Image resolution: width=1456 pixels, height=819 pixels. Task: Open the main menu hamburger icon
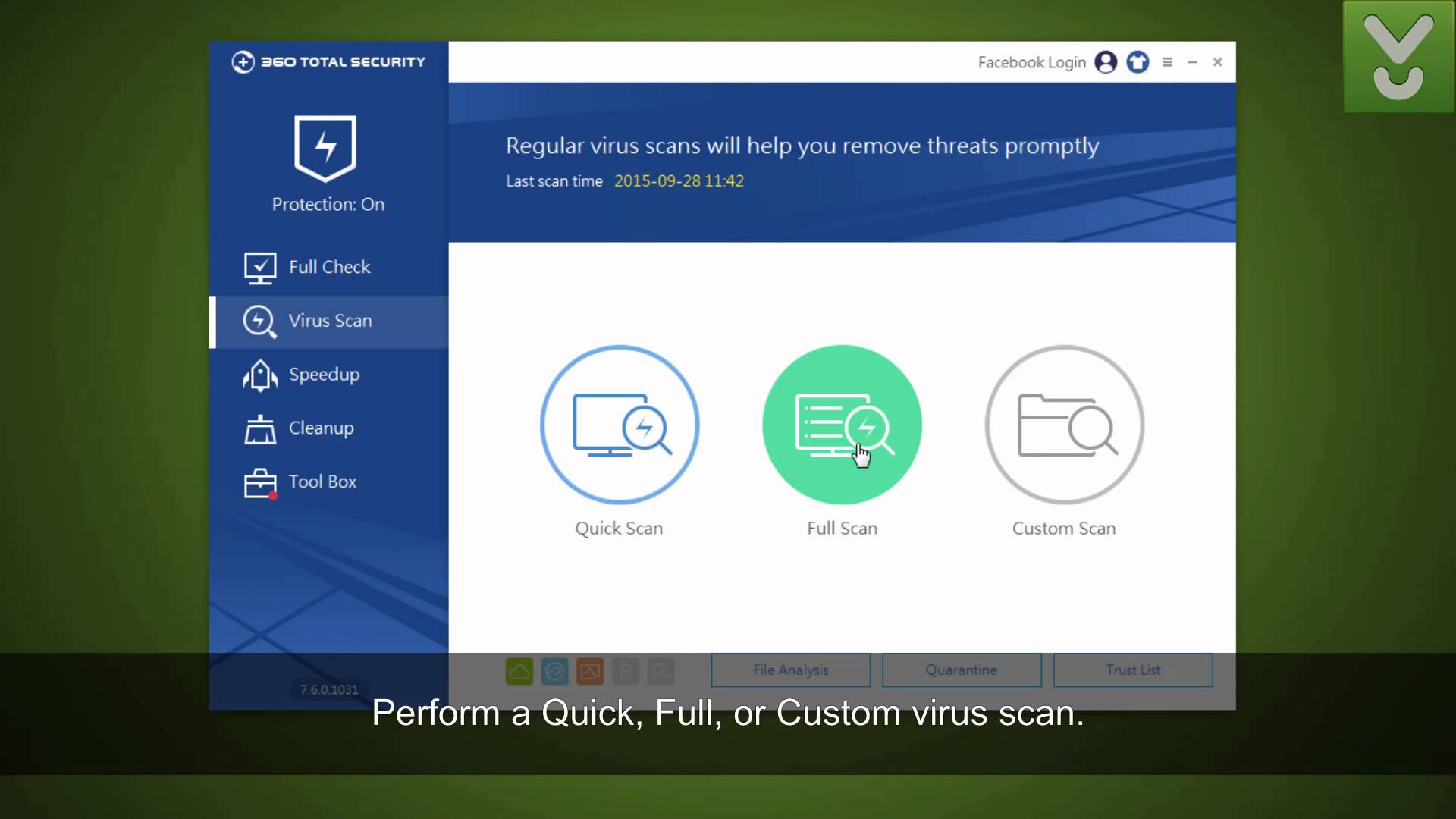point(1168,62)
